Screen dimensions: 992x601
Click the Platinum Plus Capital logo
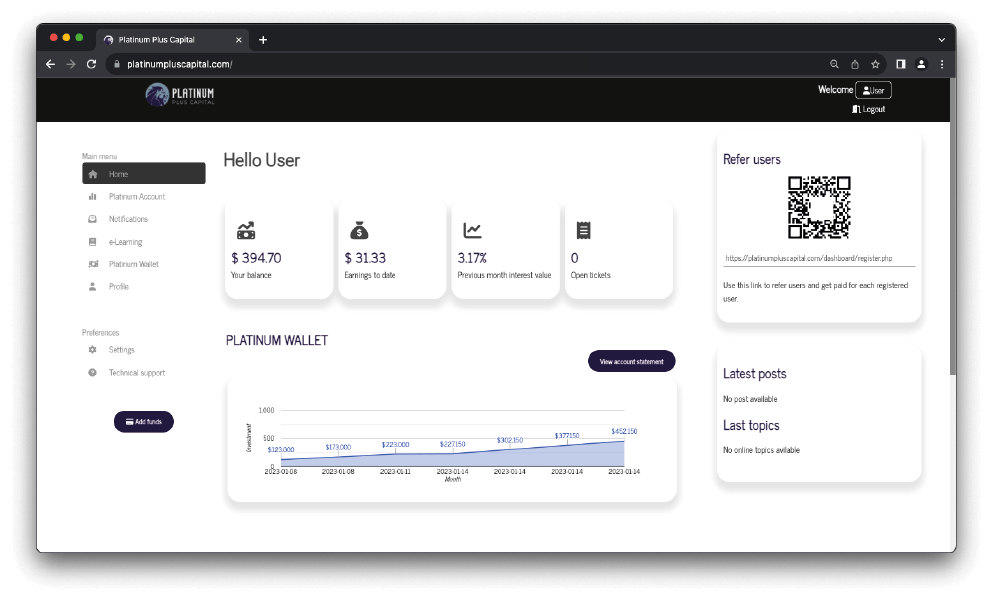pyautogui.click(x=180, y=95)
